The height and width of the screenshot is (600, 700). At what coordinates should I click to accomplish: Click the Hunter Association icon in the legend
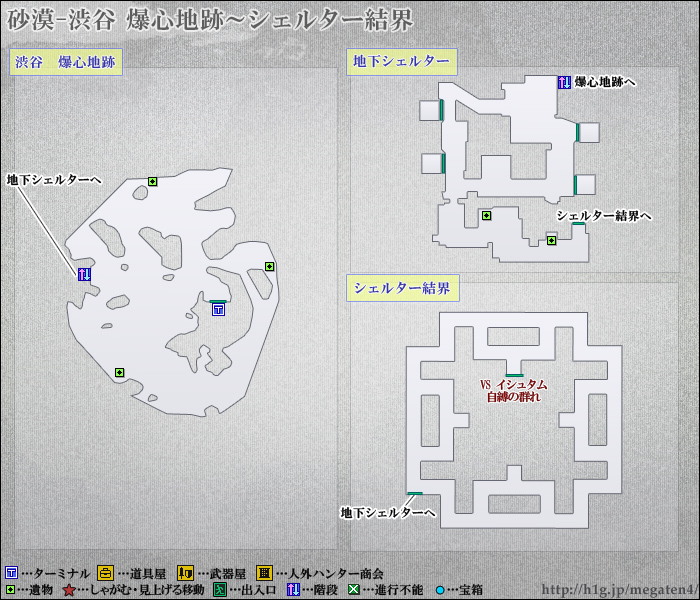point(264,573)
